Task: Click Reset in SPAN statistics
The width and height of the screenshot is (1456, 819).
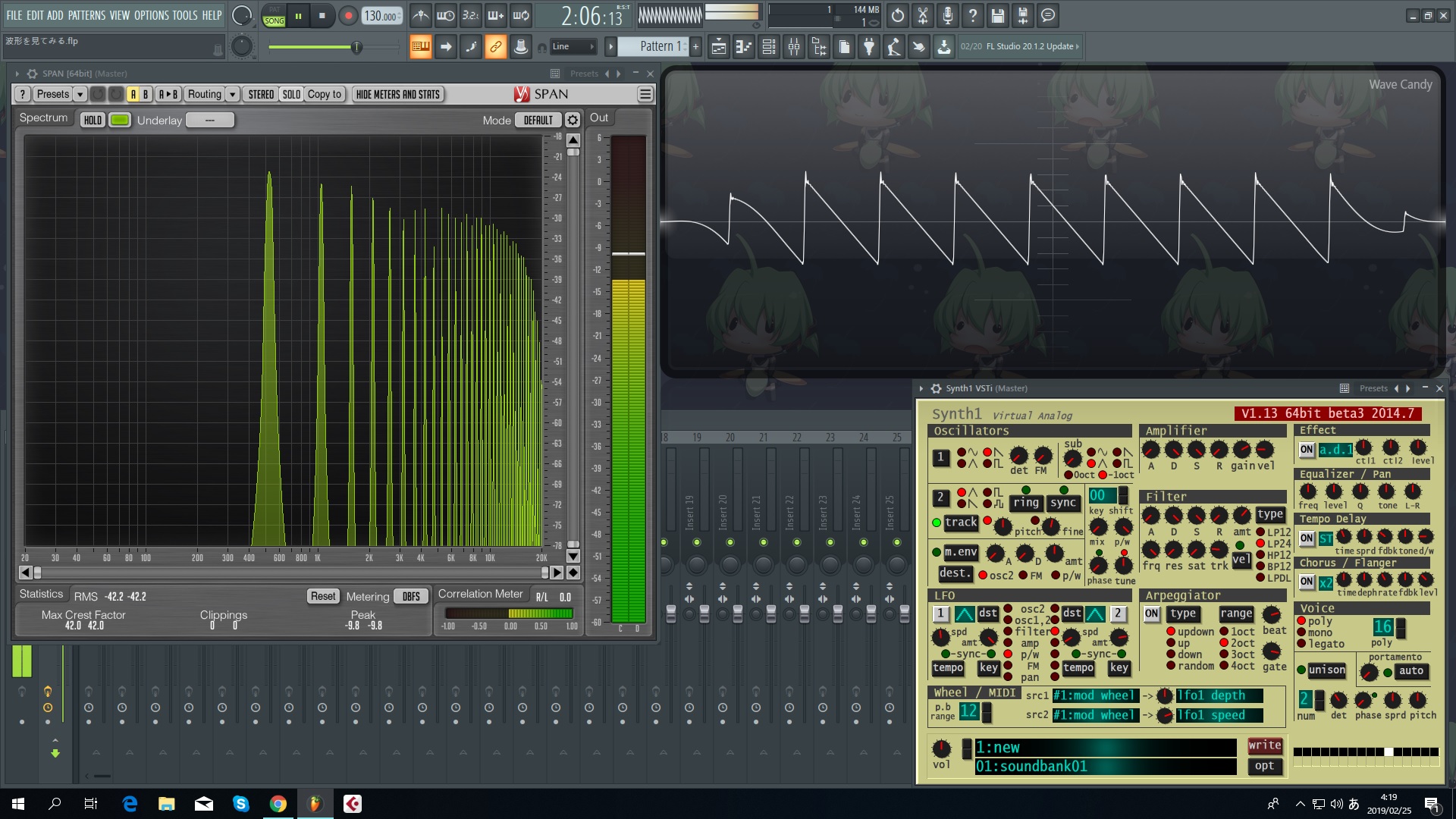Action: click(x=323, y=596)
